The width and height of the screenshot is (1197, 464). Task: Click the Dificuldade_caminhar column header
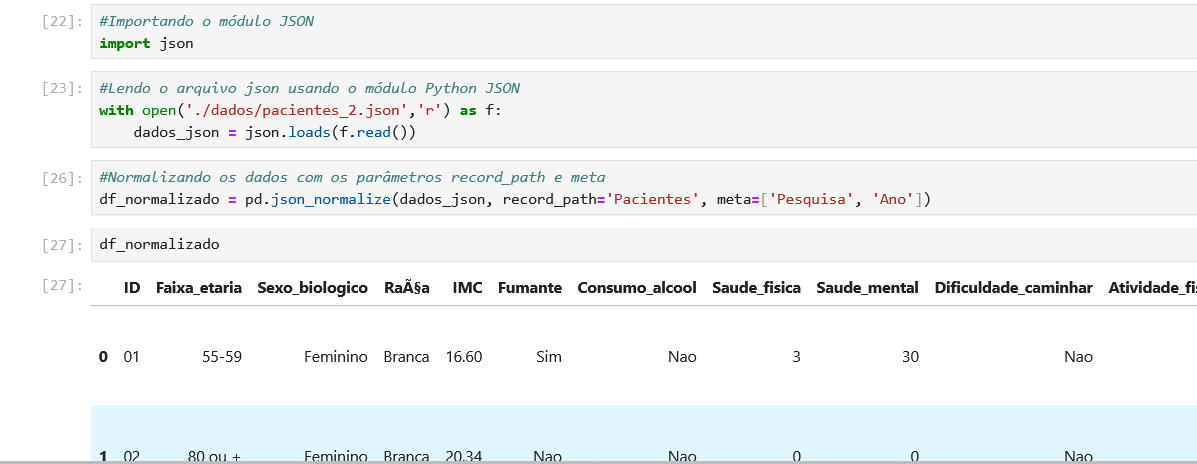pyautogui.click(x=1014, y=288)
